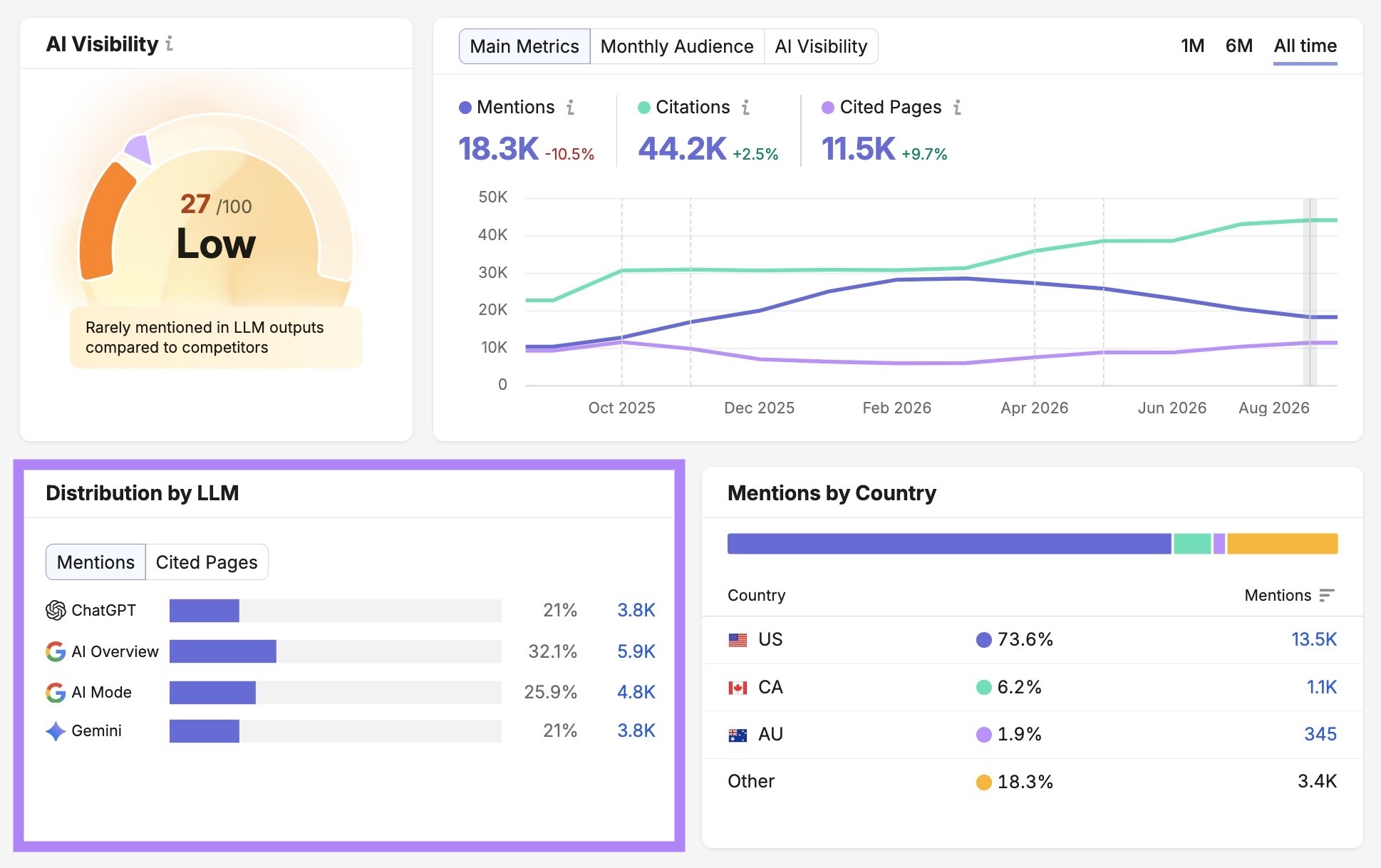Viewport: 1381px width, 868px height.
Task: Click the 11.5K Cited Pages total
Action: click(x=858, y=149)
